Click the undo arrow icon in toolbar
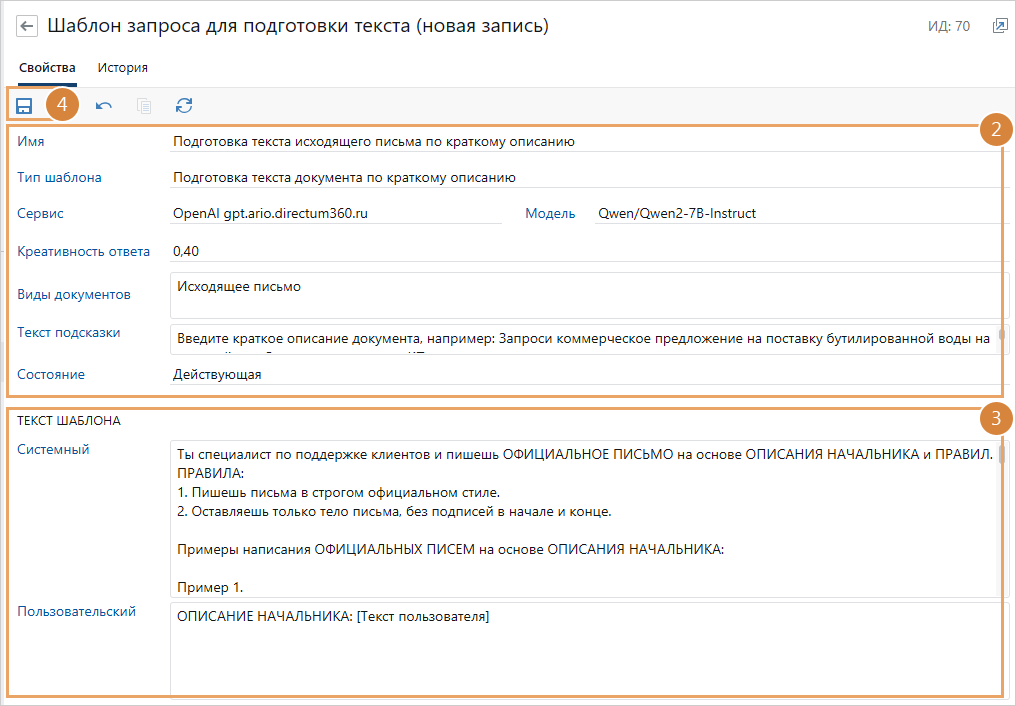This screenshot has height=706, width=1016. tap(104, 106)
